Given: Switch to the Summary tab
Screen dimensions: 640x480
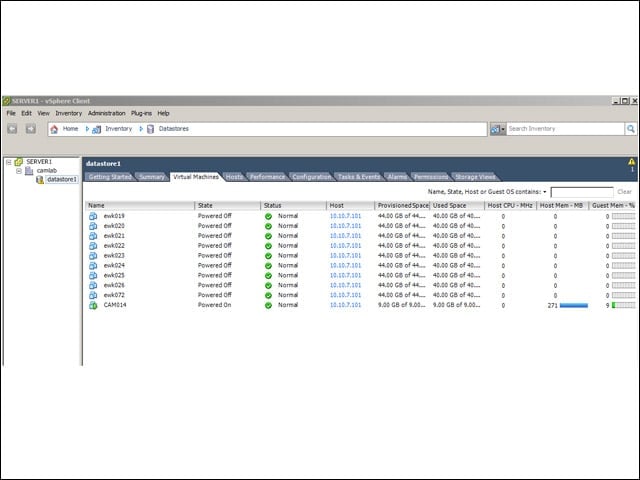Looking at the screenshot, I should [151, 177].
